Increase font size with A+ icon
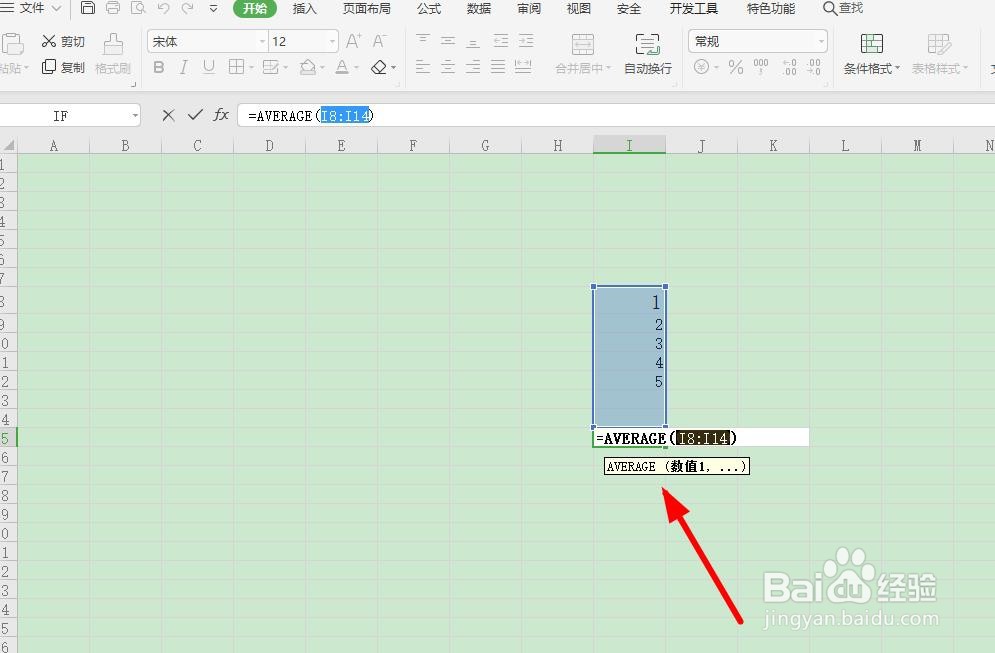Screen dimensions: 995x653 (354, 41)
